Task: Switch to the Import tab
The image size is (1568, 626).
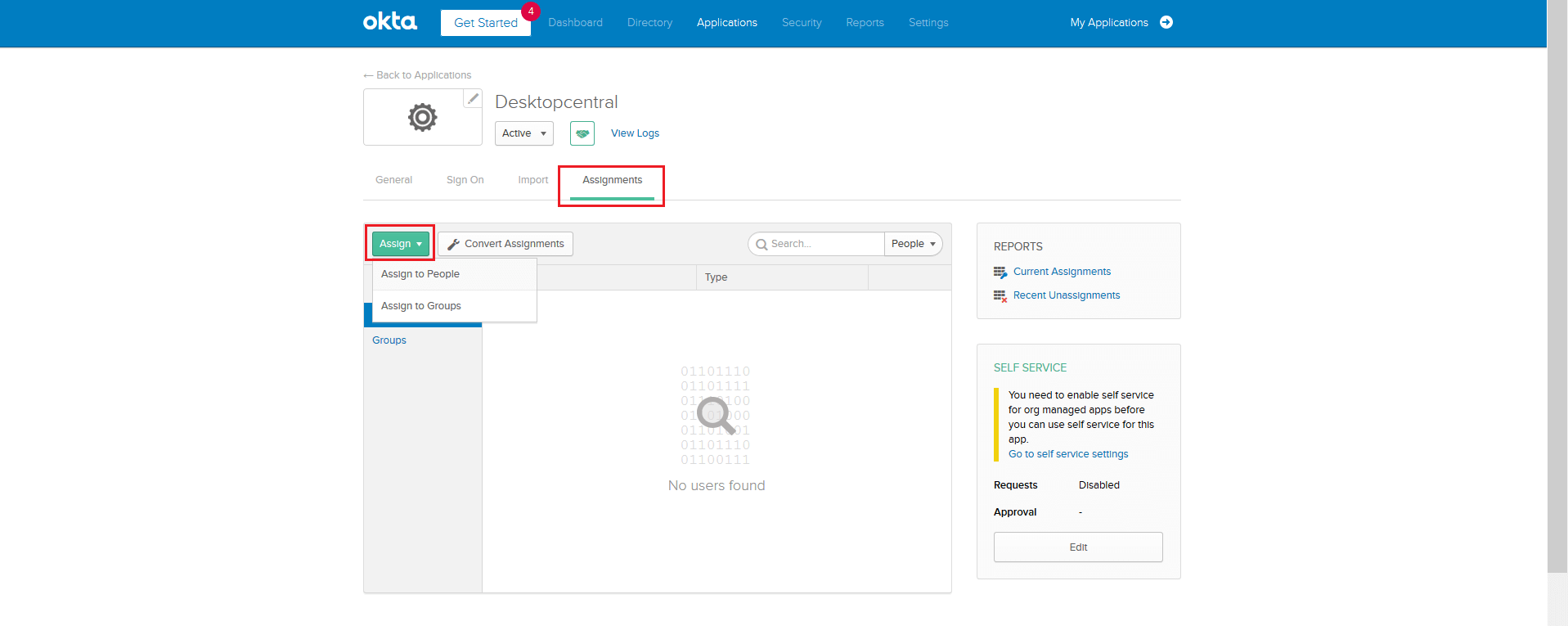Action: 532,180
